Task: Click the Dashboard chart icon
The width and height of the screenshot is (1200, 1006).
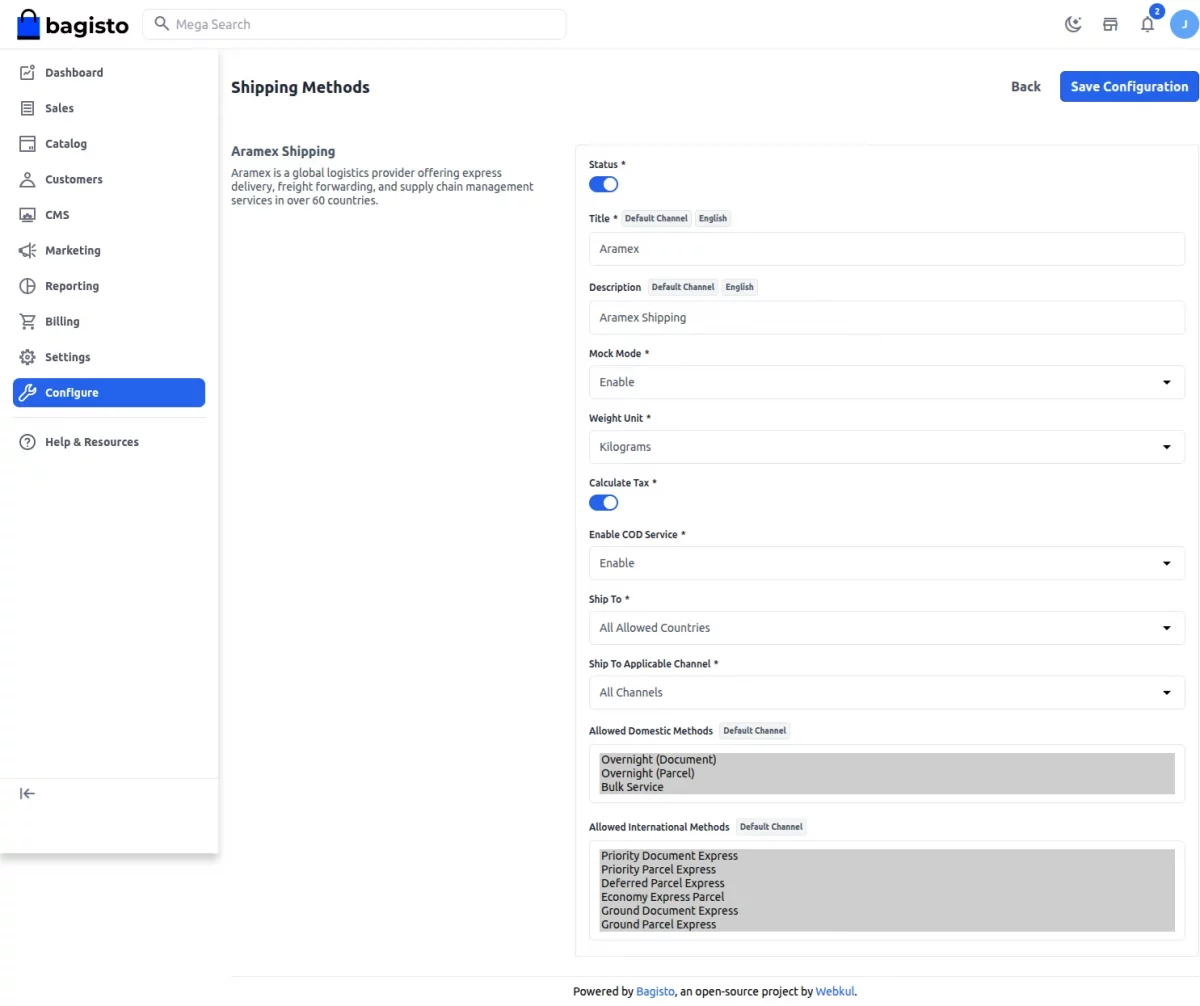Action: [x=28, y=72]
